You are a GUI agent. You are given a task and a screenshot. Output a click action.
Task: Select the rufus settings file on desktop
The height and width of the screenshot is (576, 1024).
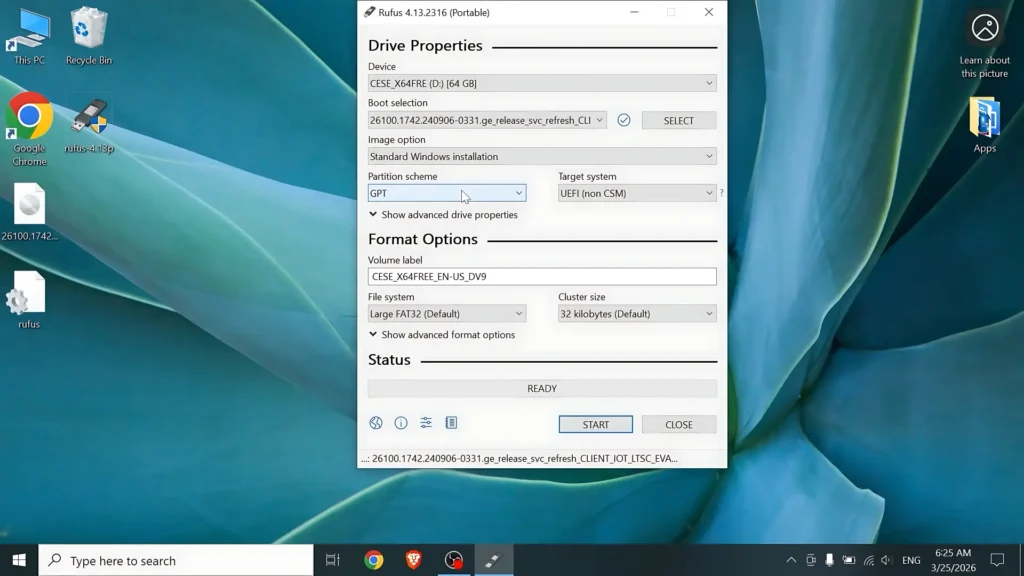click(29, 300)
